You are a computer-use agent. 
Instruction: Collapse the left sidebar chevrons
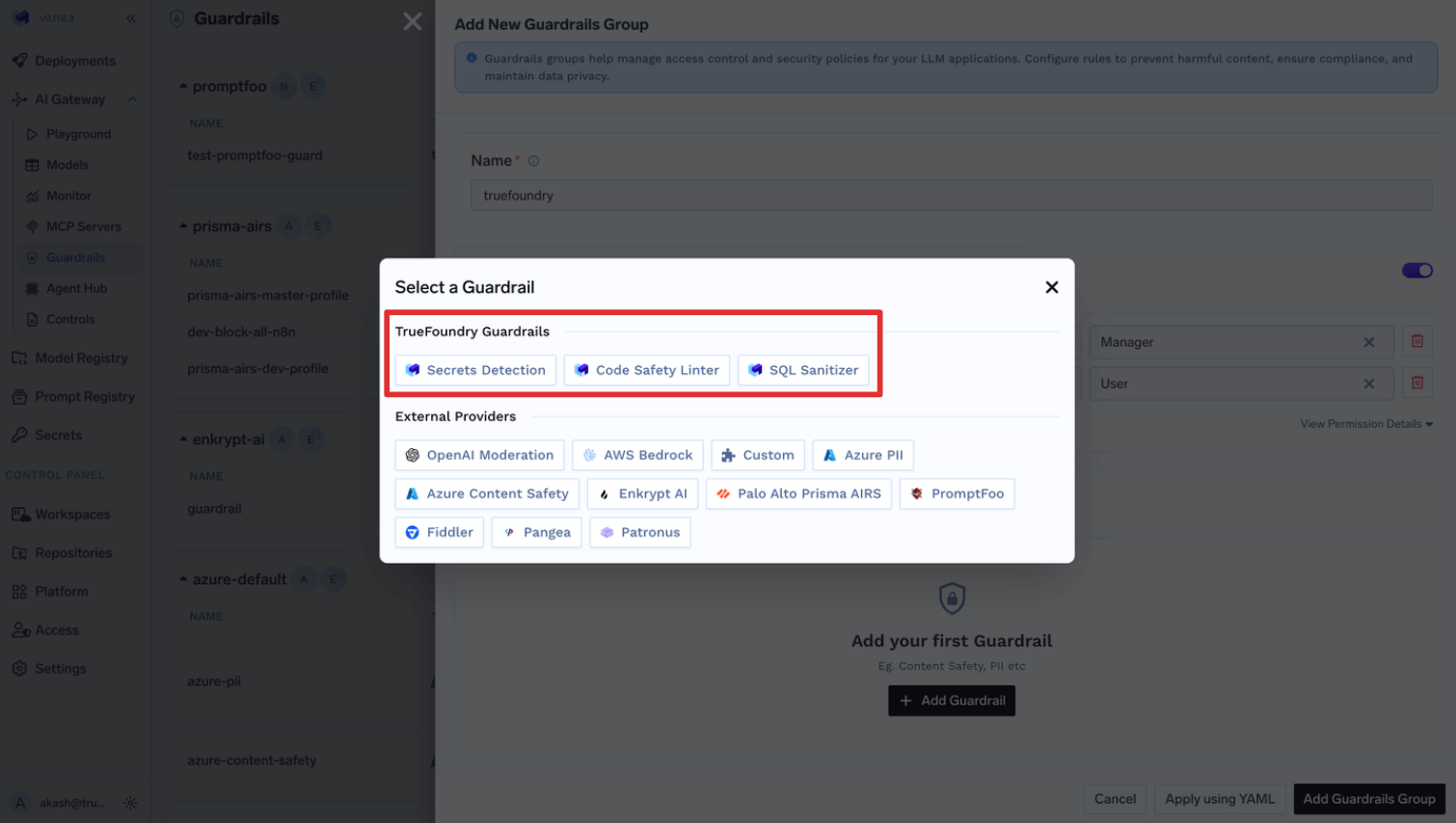pyautogui.click(x=131, y=18)
